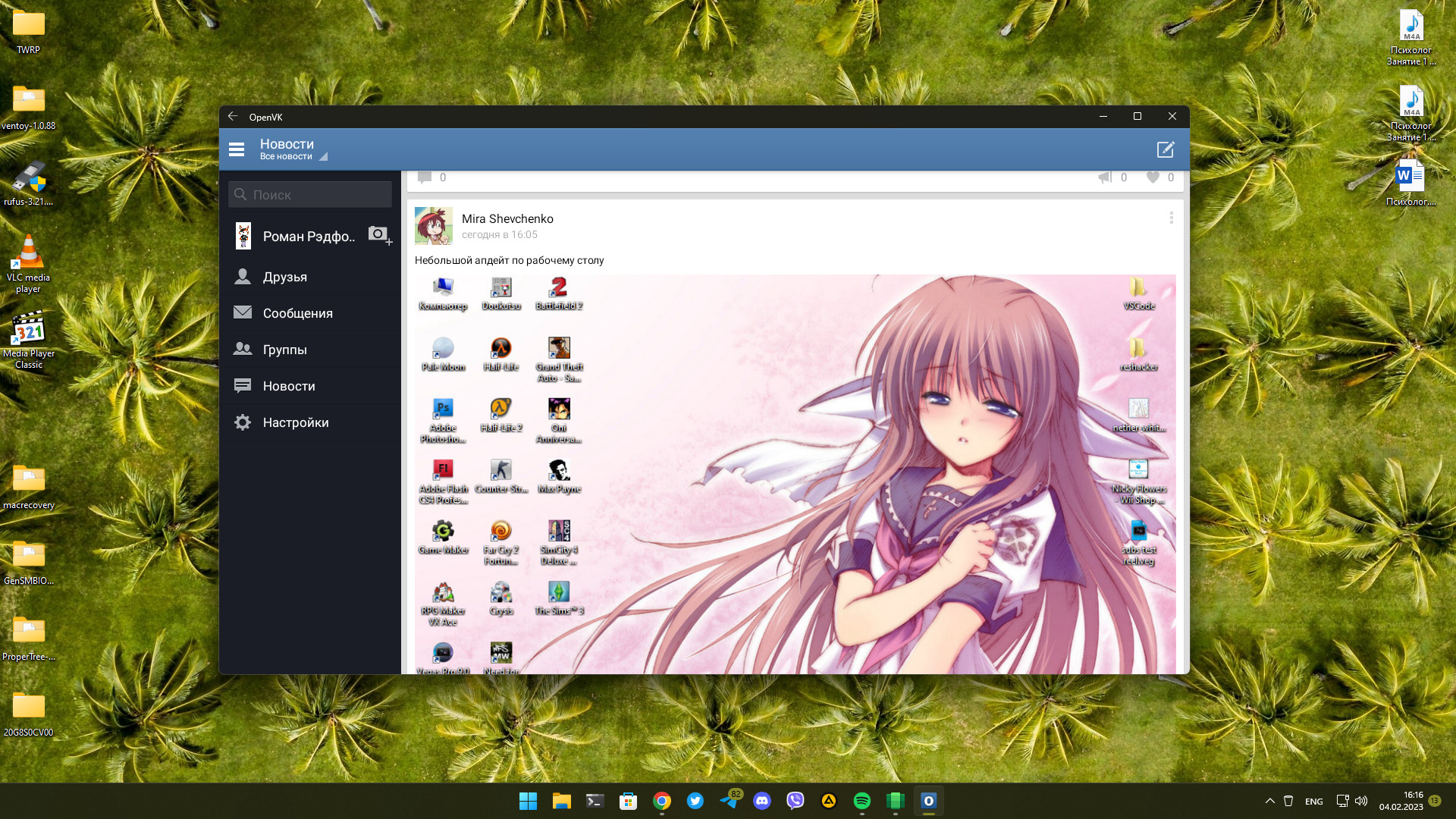The height and width of the screenshot is (819, 1456).
Task: Open the posted desktop screenshot image
Action: (795, 474)
